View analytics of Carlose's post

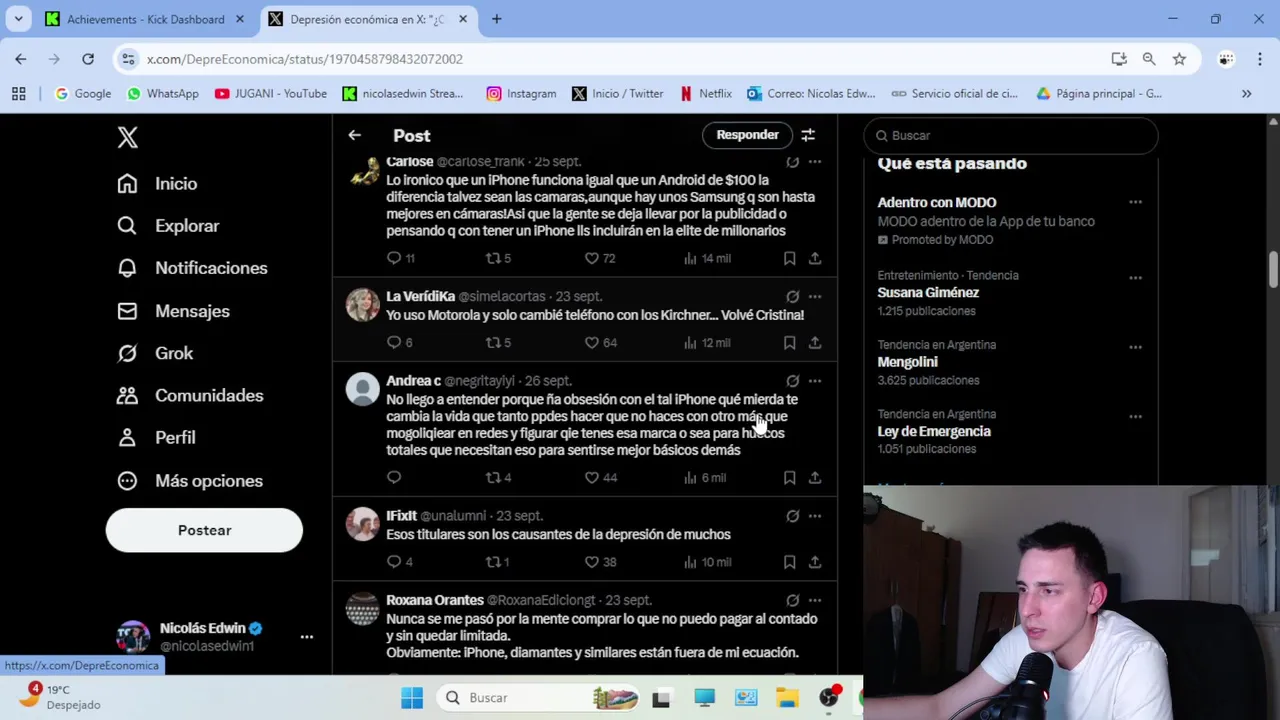pos(707,258)
